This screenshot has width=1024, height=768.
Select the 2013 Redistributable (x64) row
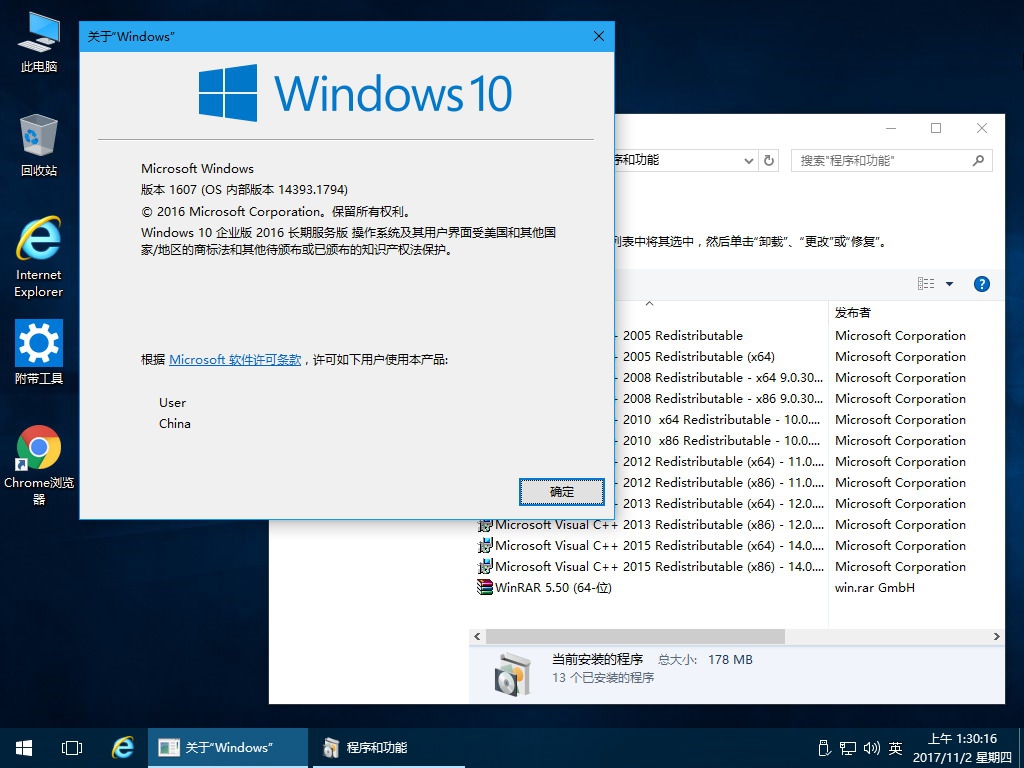click(x=720, y=504)
